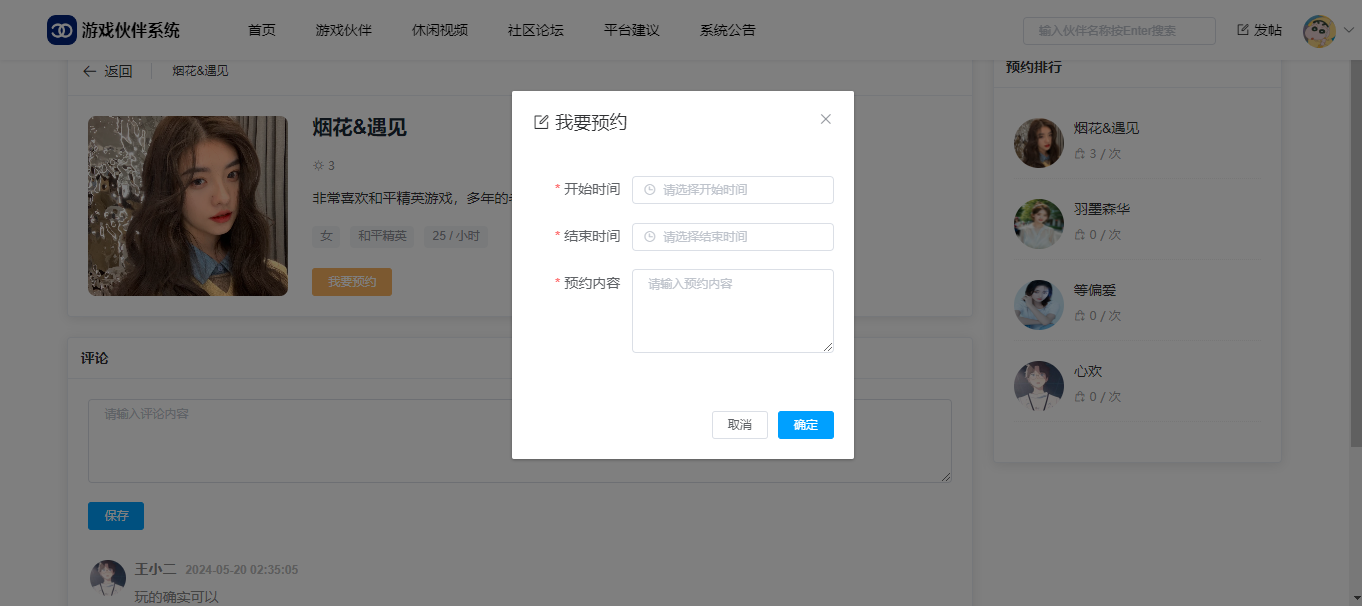Open the user avatar menu
The width and height of the screenshot is (1362, 606).
(x=1319, y=31)
